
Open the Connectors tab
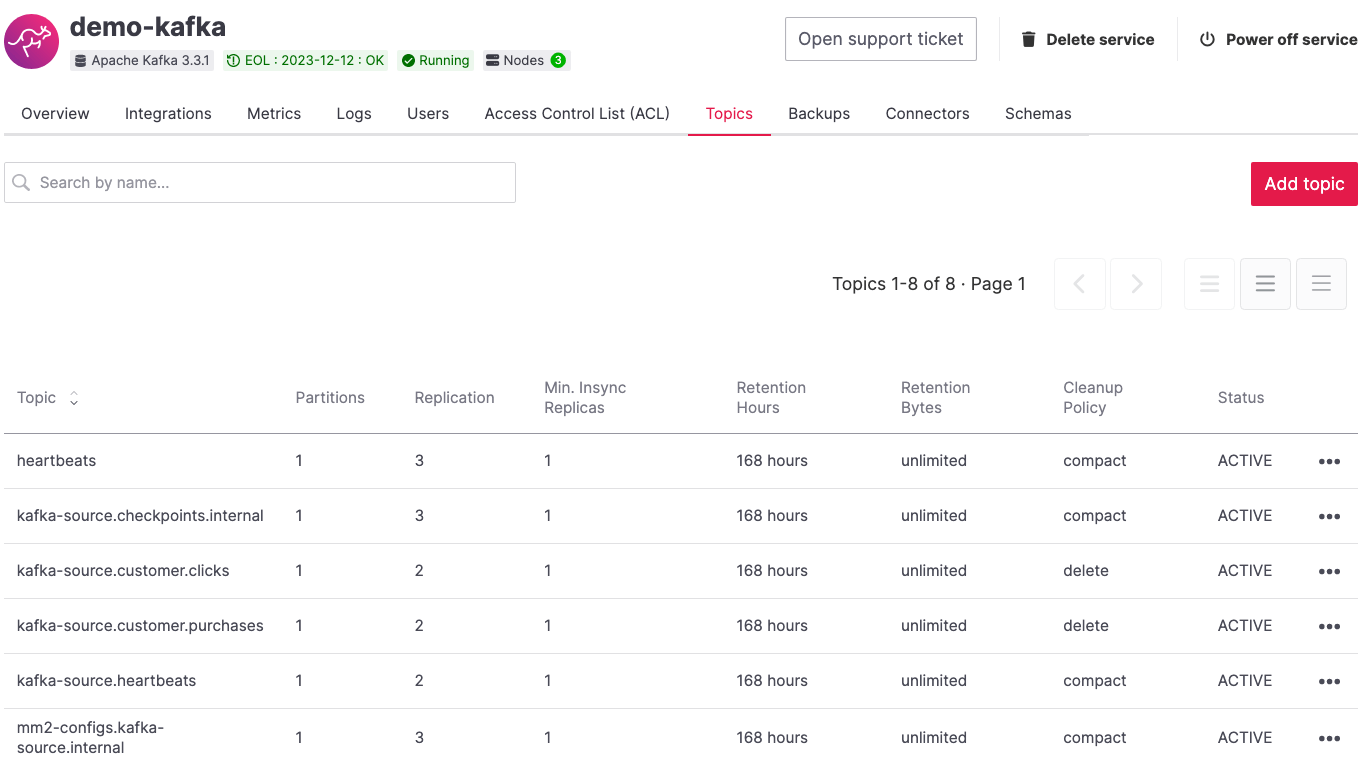[x=926, y=113]
